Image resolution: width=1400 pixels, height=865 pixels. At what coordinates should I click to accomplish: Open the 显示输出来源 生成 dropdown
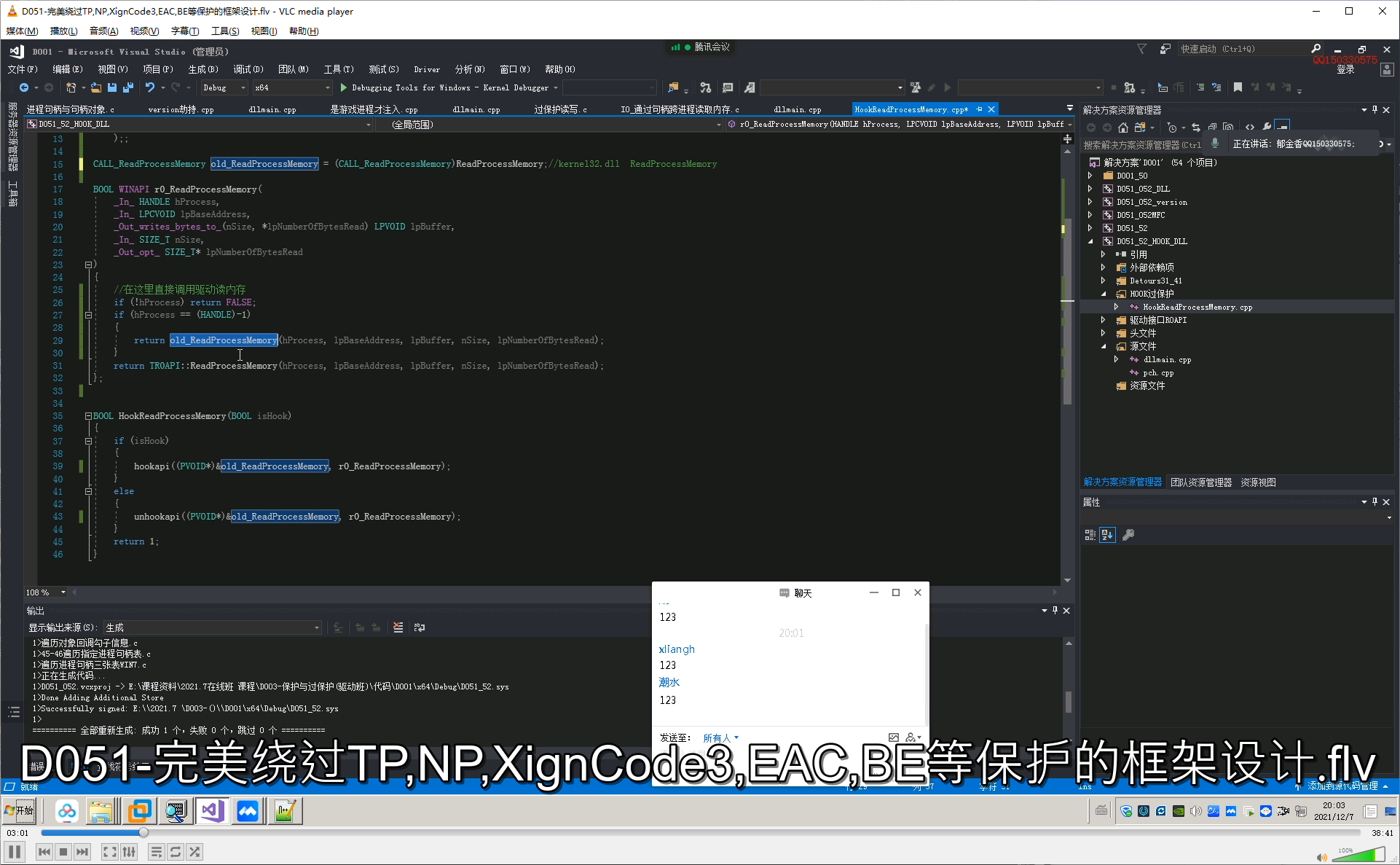(x=213, y=627)
